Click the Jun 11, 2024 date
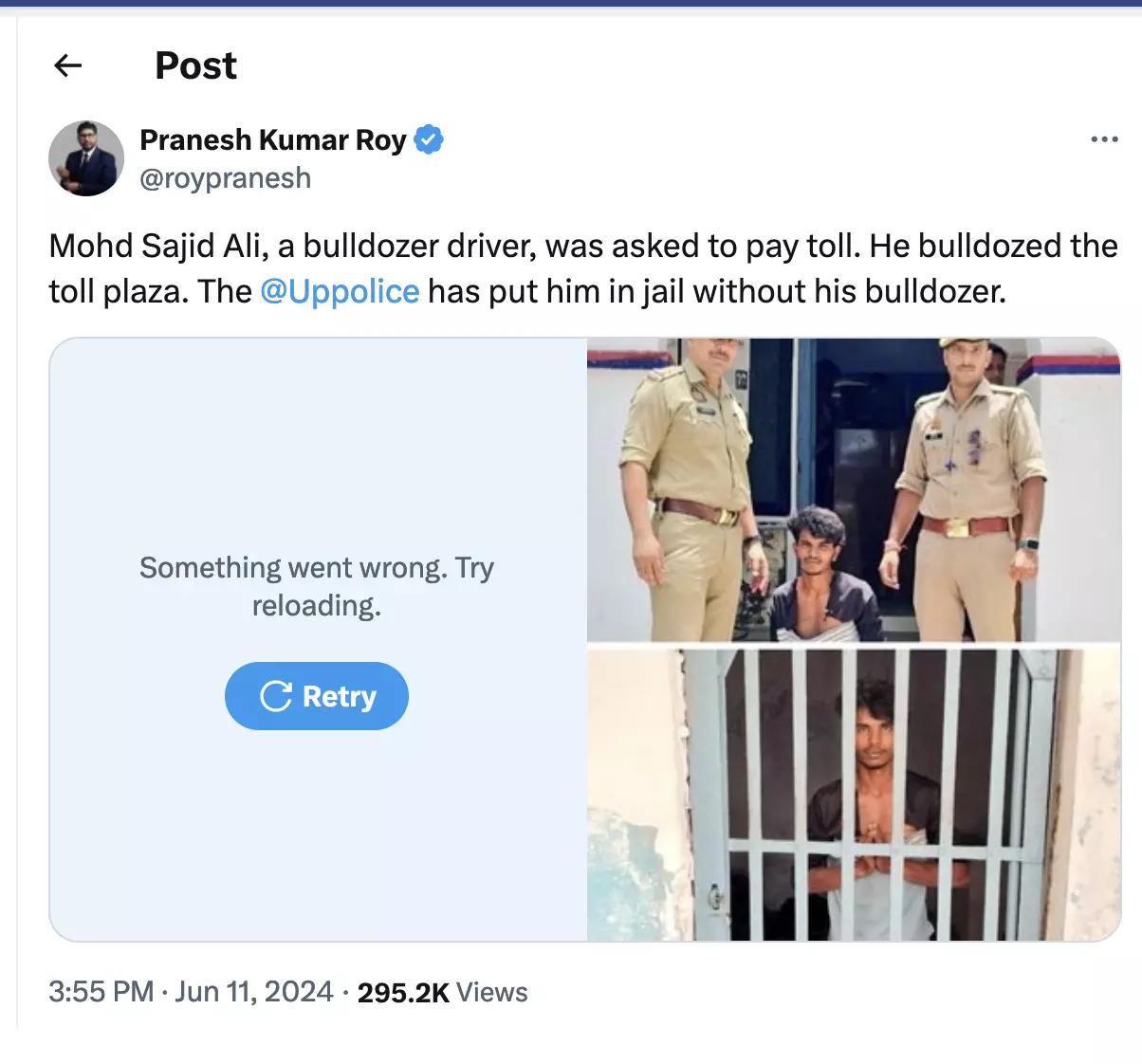The height and width of the screenshot is (1064, 1142). 254,992
